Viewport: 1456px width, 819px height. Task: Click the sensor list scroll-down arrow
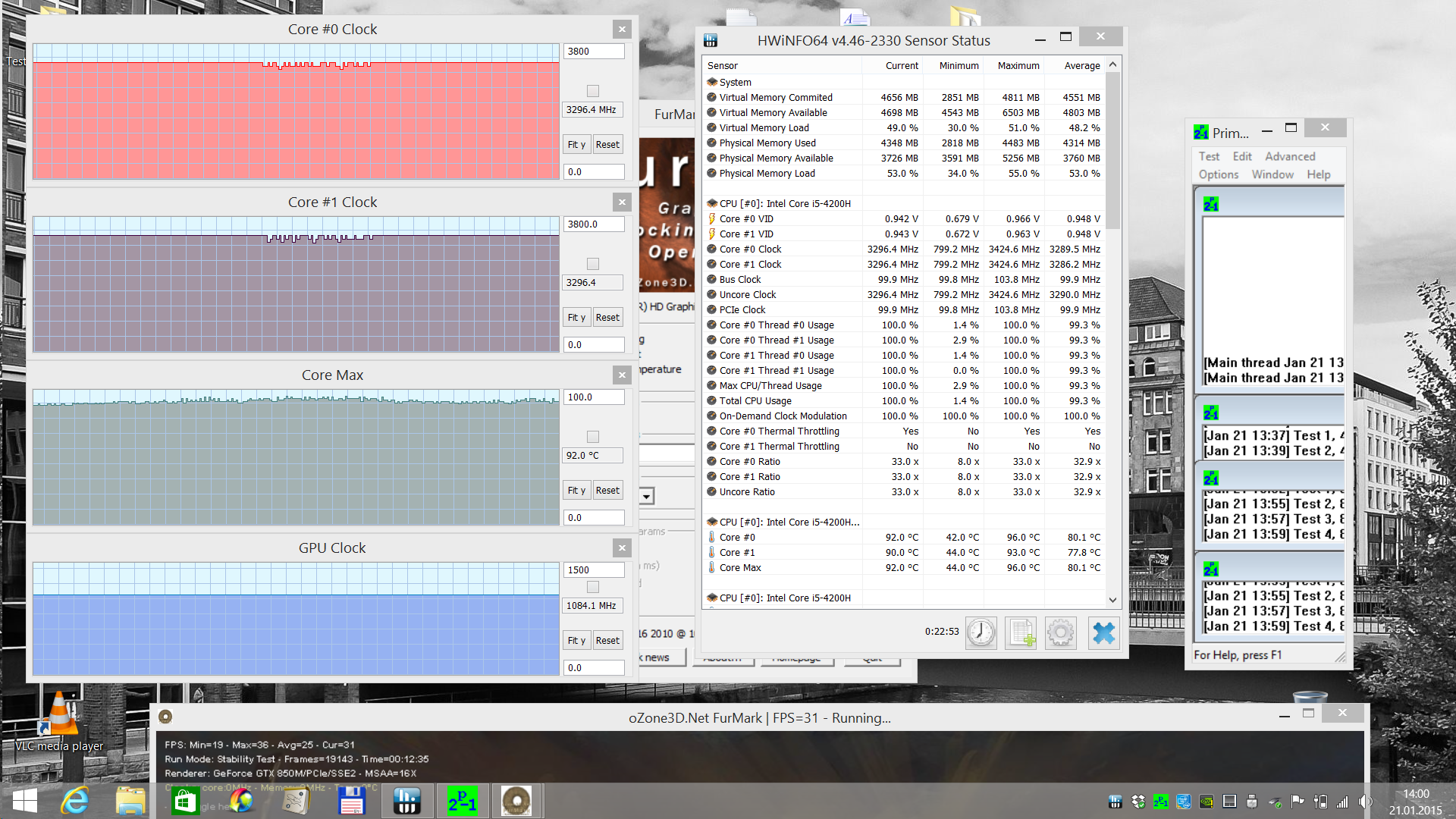[x=1112, y=599]
